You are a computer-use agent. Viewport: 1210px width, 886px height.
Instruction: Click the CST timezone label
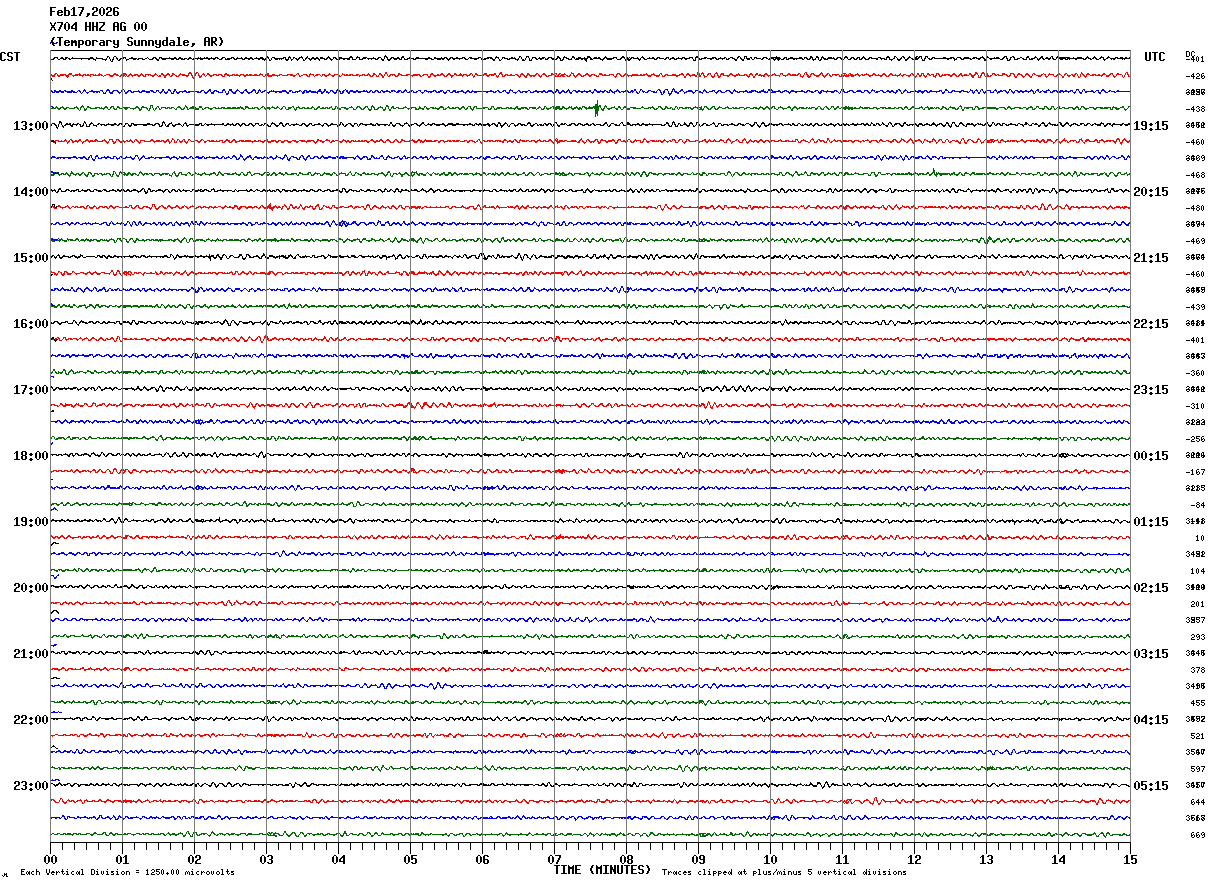click(x=10, y=57)
